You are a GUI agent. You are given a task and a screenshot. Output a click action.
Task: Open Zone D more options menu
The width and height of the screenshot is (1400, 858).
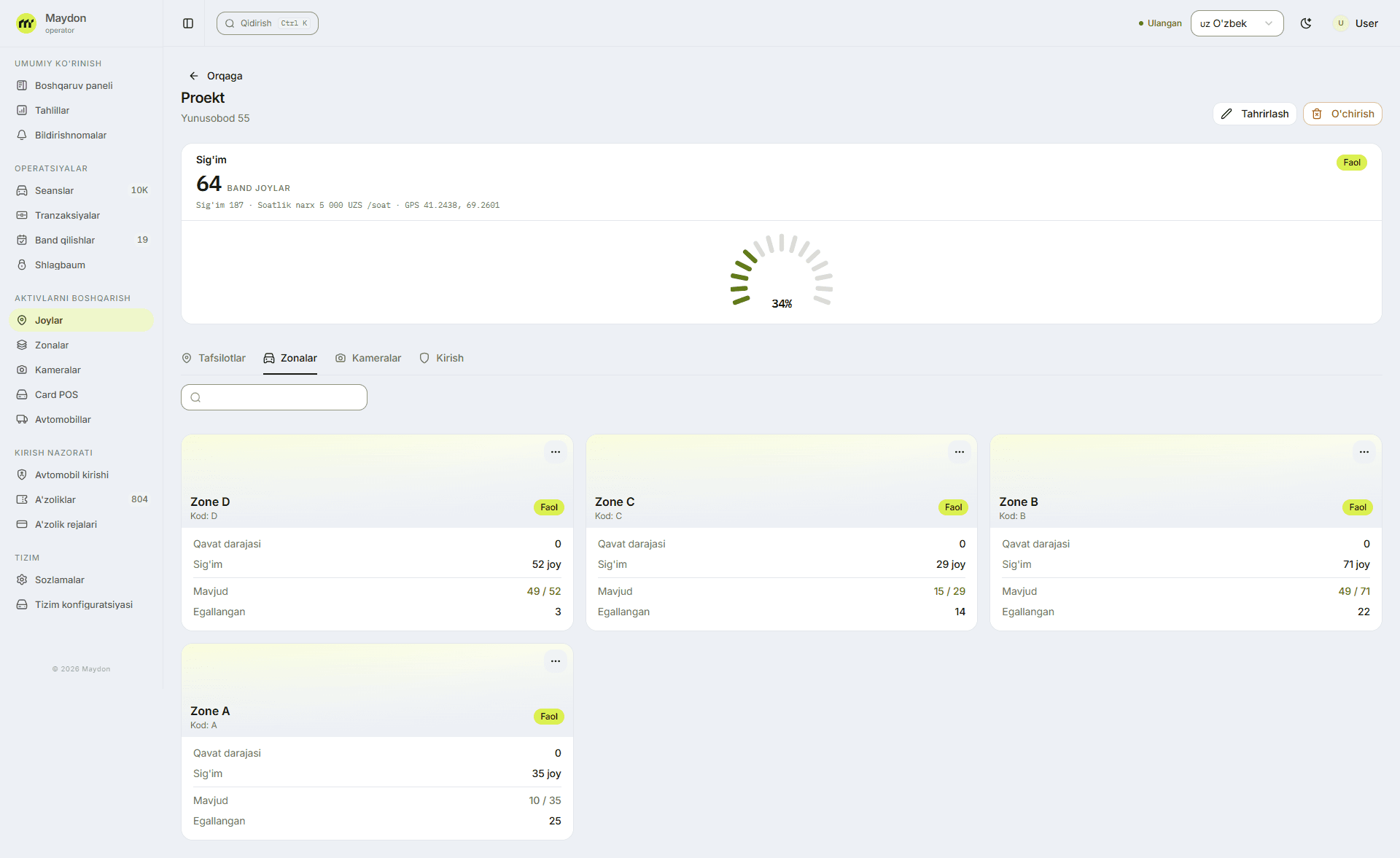coord(556,452)
